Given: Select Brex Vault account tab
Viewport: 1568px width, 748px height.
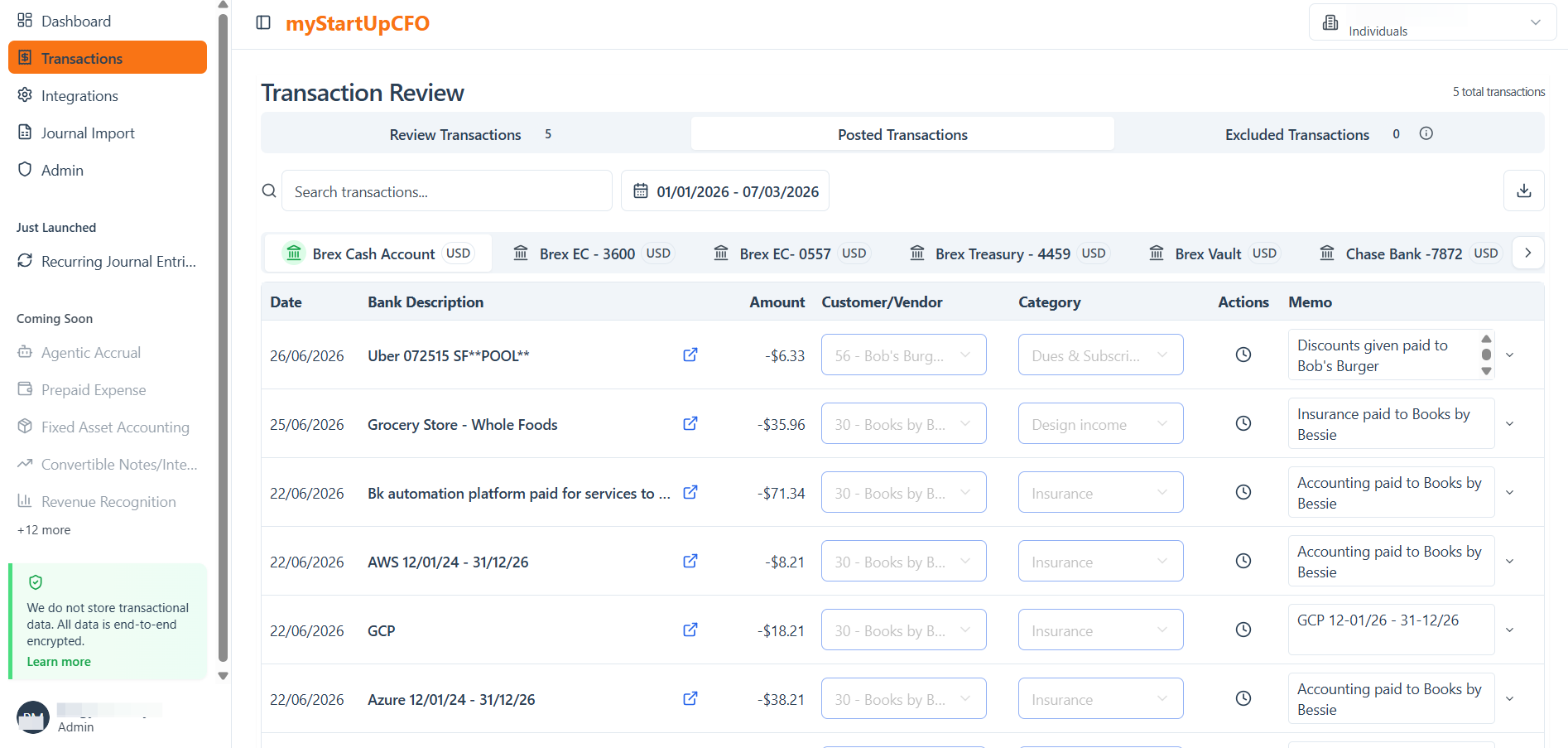Looking at the screenshot, I should (1214, 253).
